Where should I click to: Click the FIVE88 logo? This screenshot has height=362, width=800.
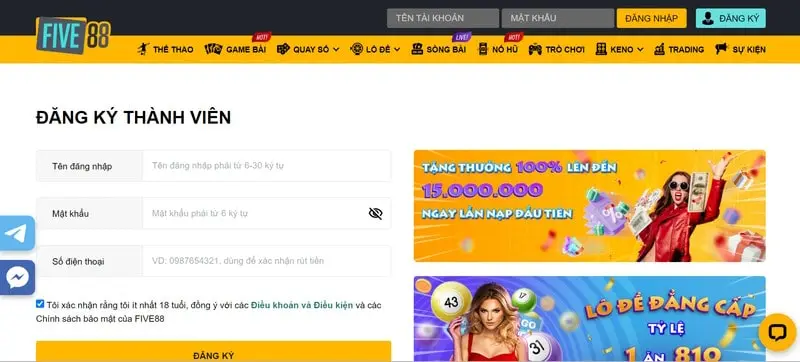pyautogui.click(x=73, y=35)
